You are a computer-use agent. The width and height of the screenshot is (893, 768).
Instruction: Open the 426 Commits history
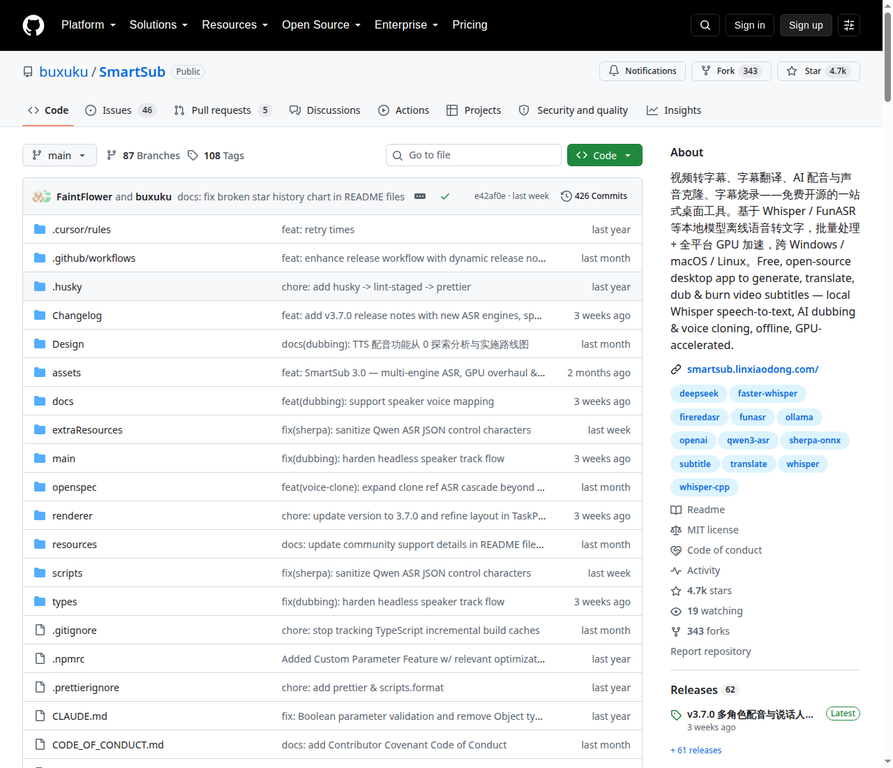pos(594,196)
